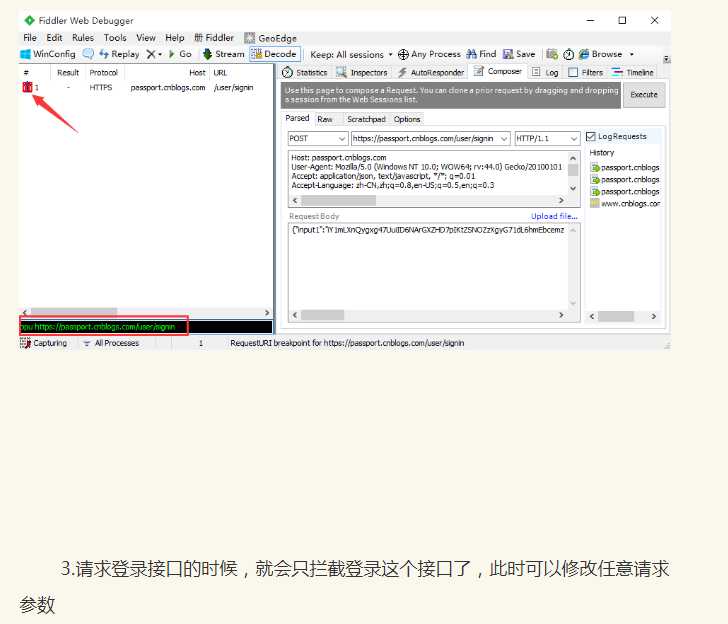Switch to the Composer tab
The height and width of the screenshot is (624, 728).
[x=497, y=72]
